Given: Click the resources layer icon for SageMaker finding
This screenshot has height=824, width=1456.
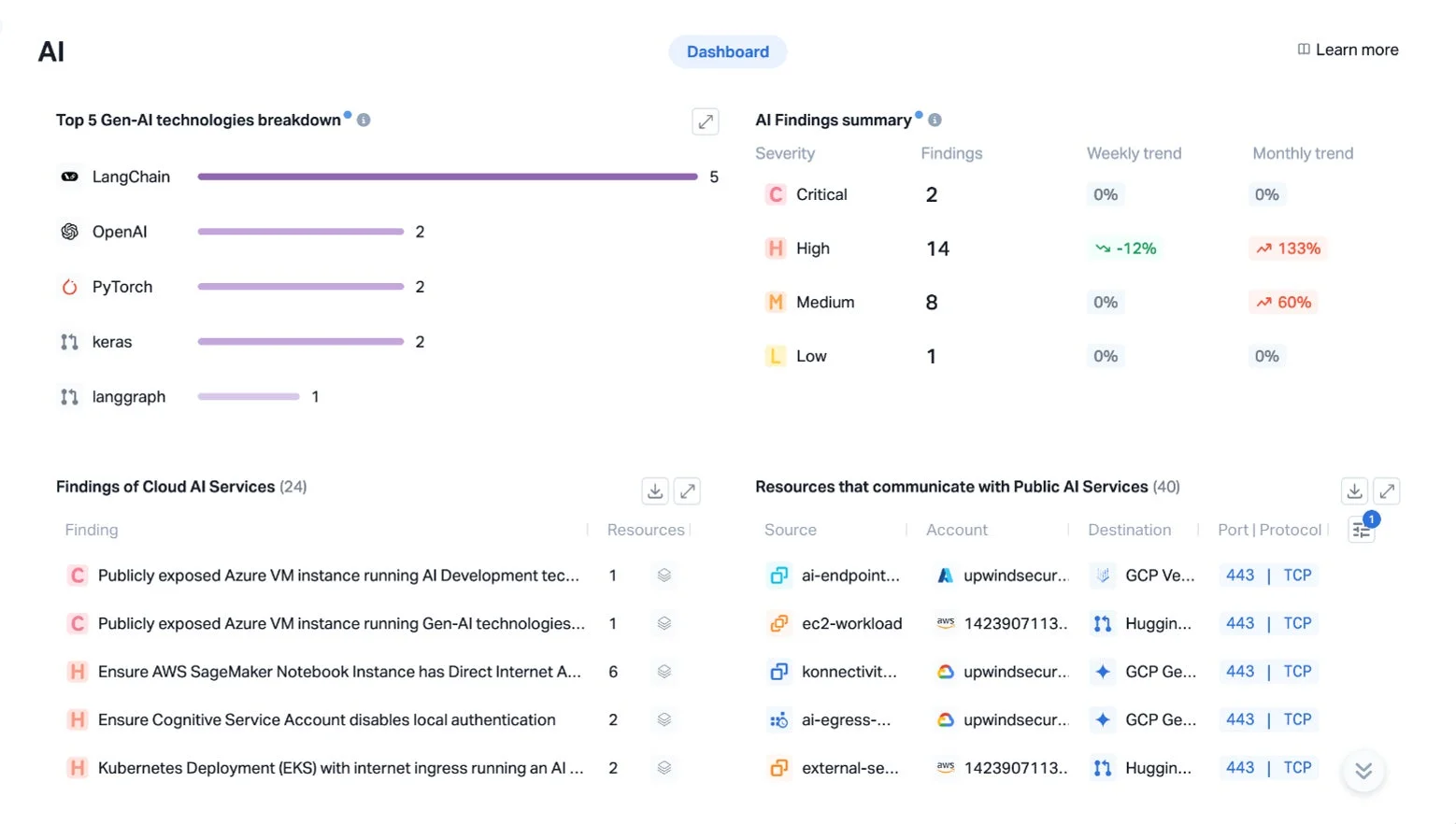Looking at the screenshot, I should [664, 672].
